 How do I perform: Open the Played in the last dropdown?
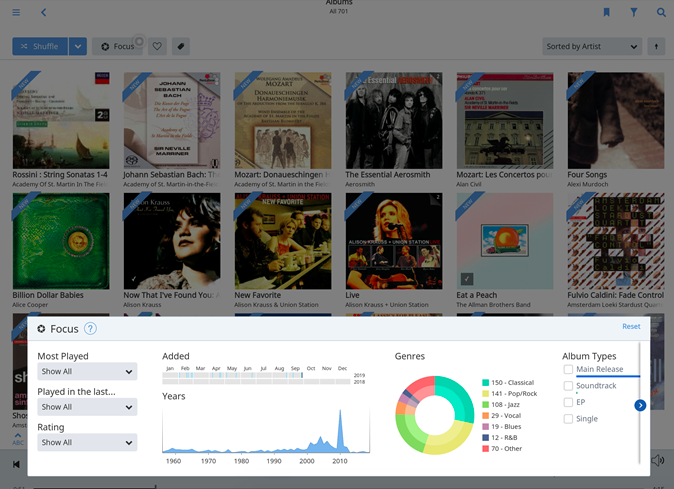click(x=87, y=407)
